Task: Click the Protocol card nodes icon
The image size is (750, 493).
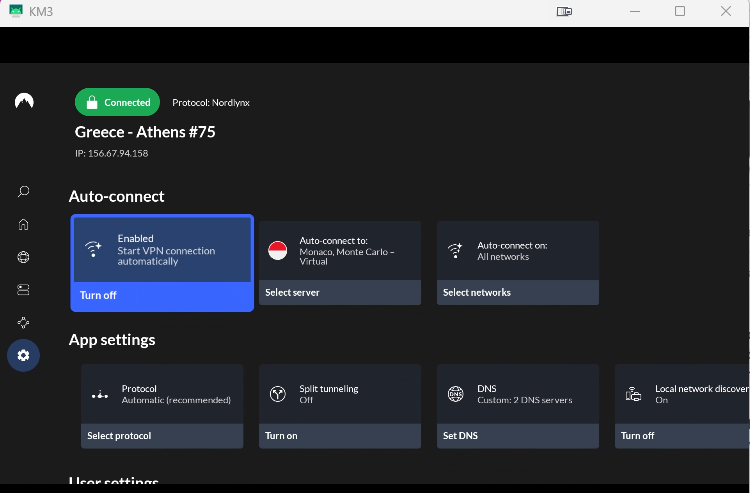Action: coord(100,394)
